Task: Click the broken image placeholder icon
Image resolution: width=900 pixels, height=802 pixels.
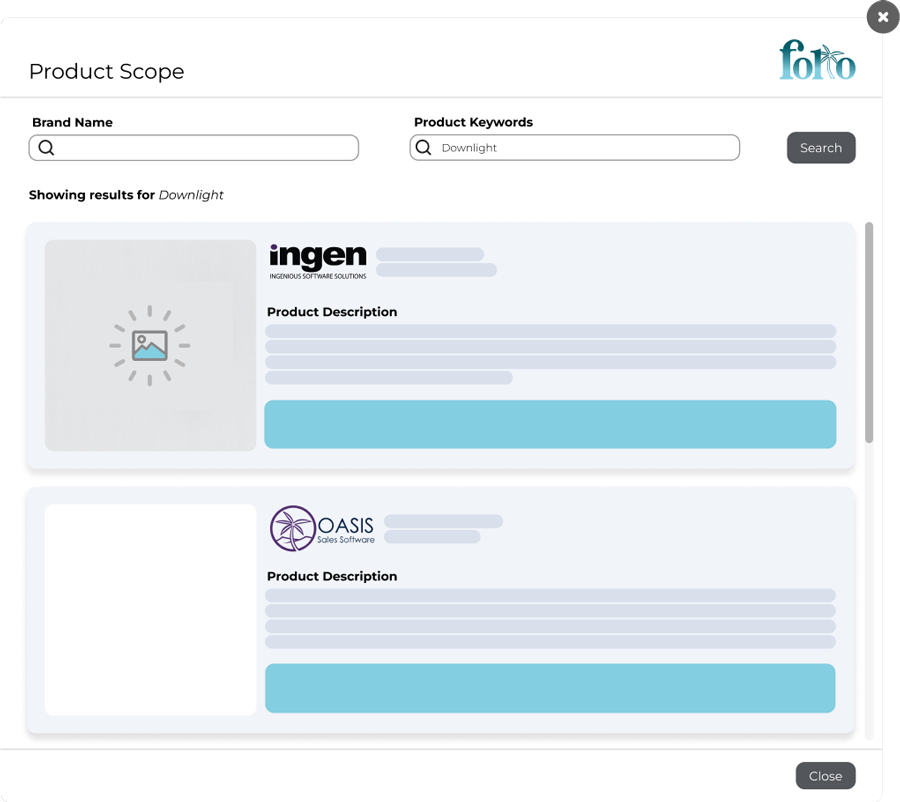Action: click(x=150, y=345)
